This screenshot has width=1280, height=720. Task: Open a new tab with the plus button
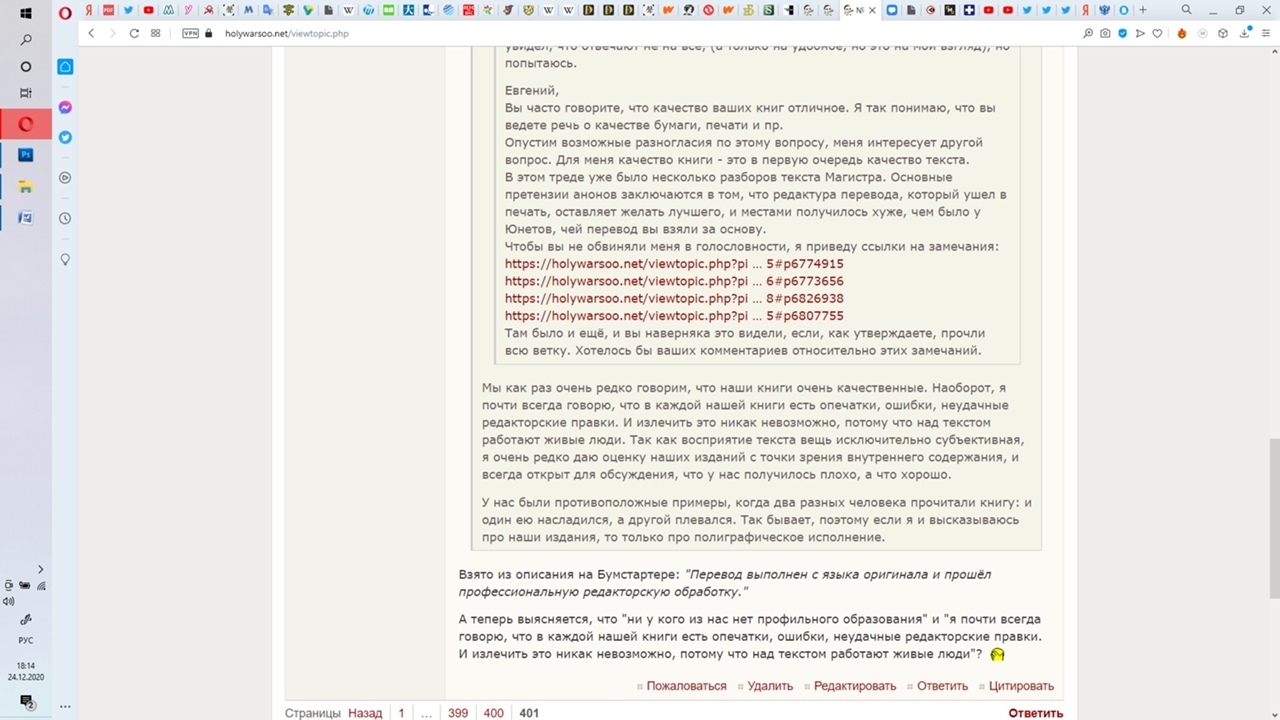1142,10
